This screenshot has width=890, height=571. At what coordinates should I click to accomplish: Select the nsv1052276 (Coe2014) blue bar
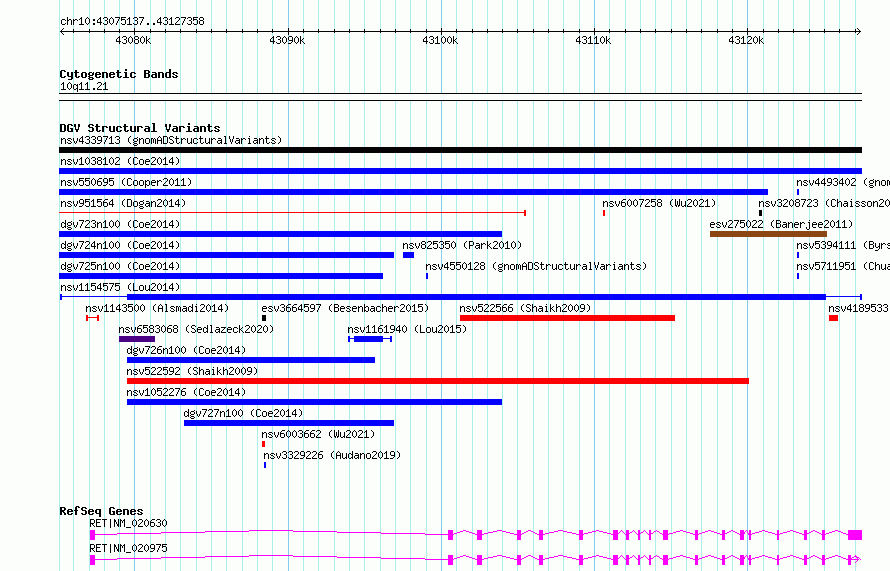(314, 402)
